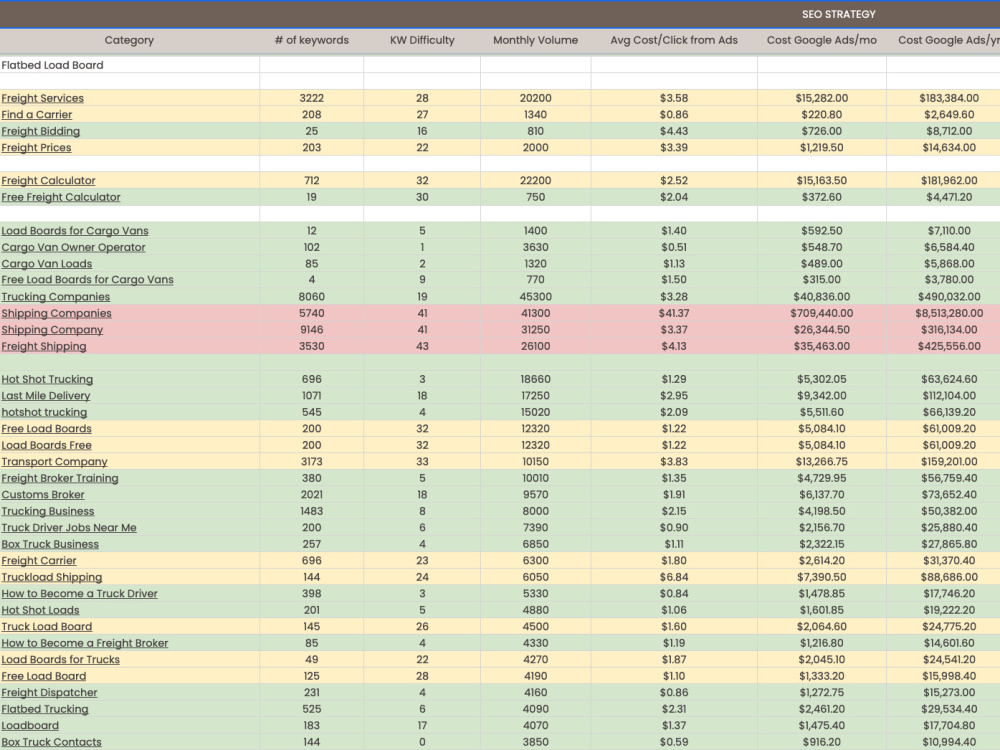Open the Freight Dispatcher link

49,693
